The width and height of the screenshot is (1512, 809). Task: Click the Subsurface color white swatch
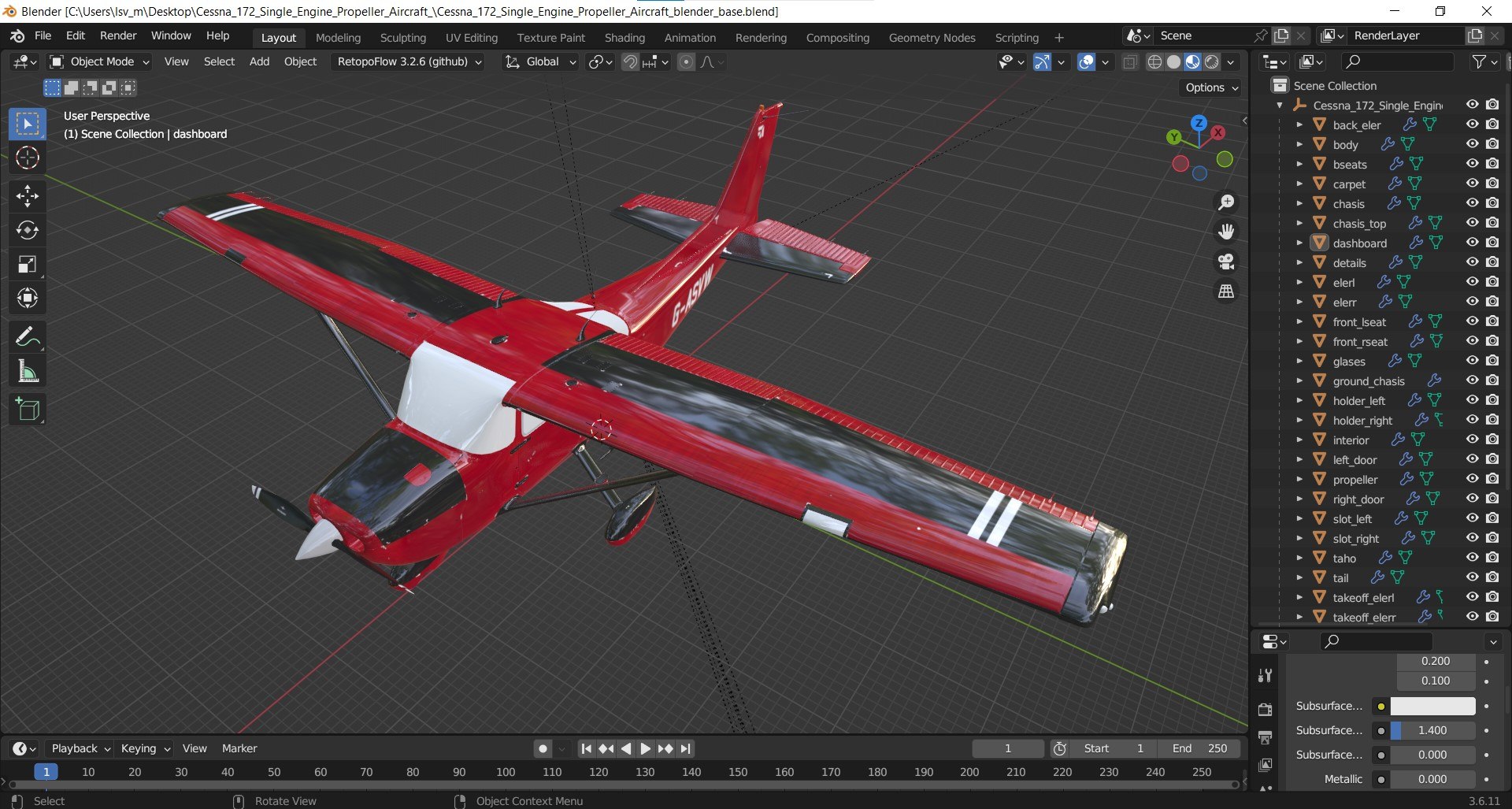tap(1432, 707)
